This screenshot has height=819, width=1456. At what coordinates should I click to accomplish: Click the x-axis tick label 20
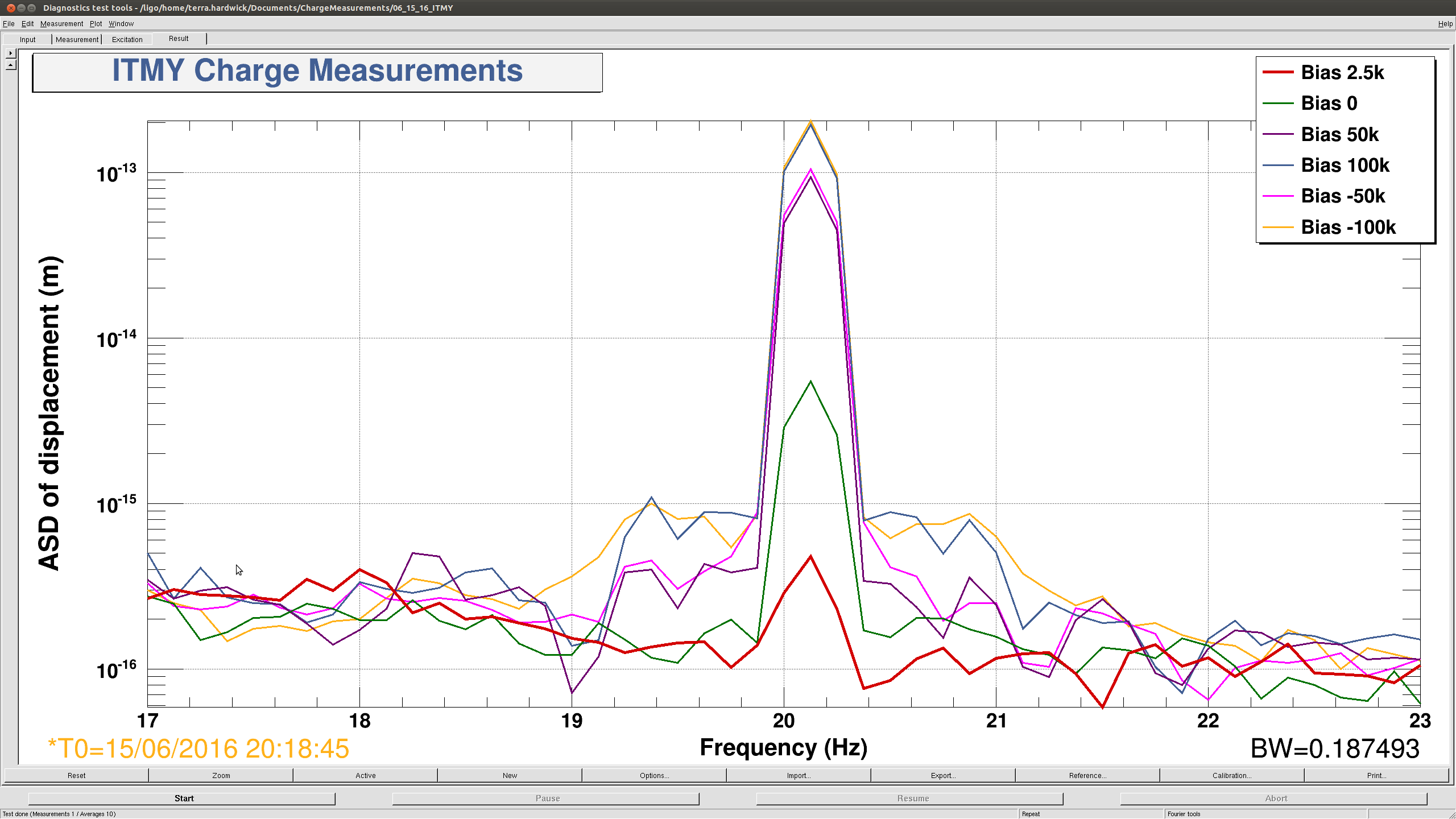click(783, 721)
